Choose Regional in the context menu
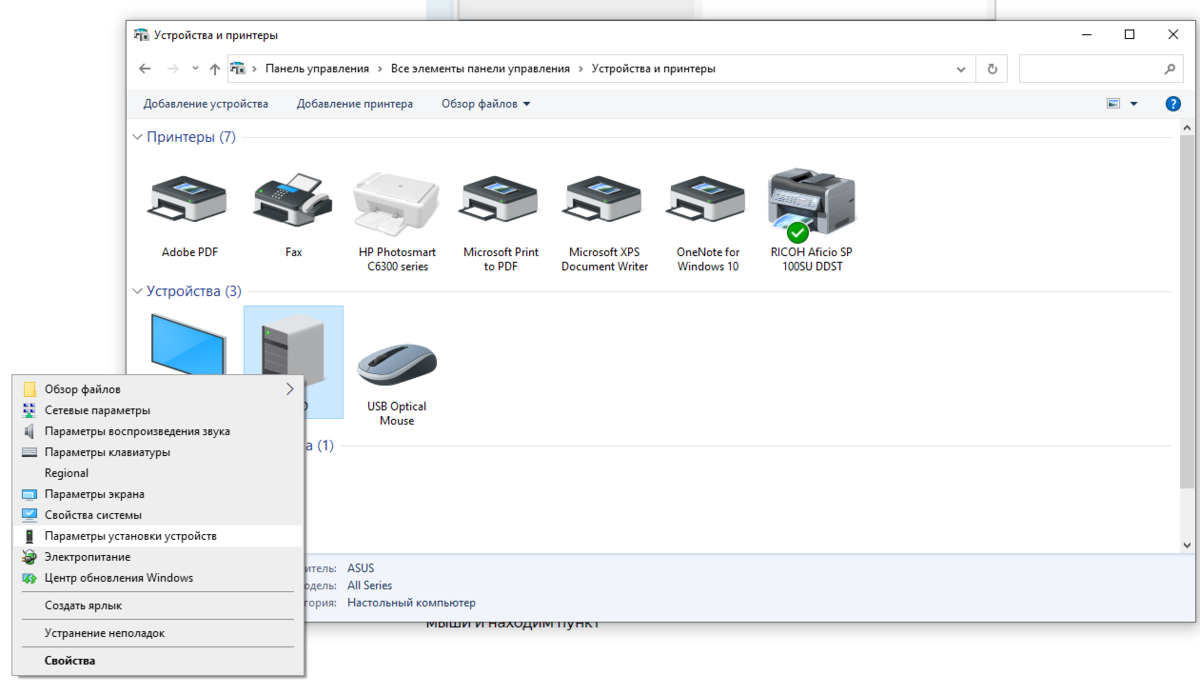Screen dimensions: 1200x695 [x=158, y=473]
